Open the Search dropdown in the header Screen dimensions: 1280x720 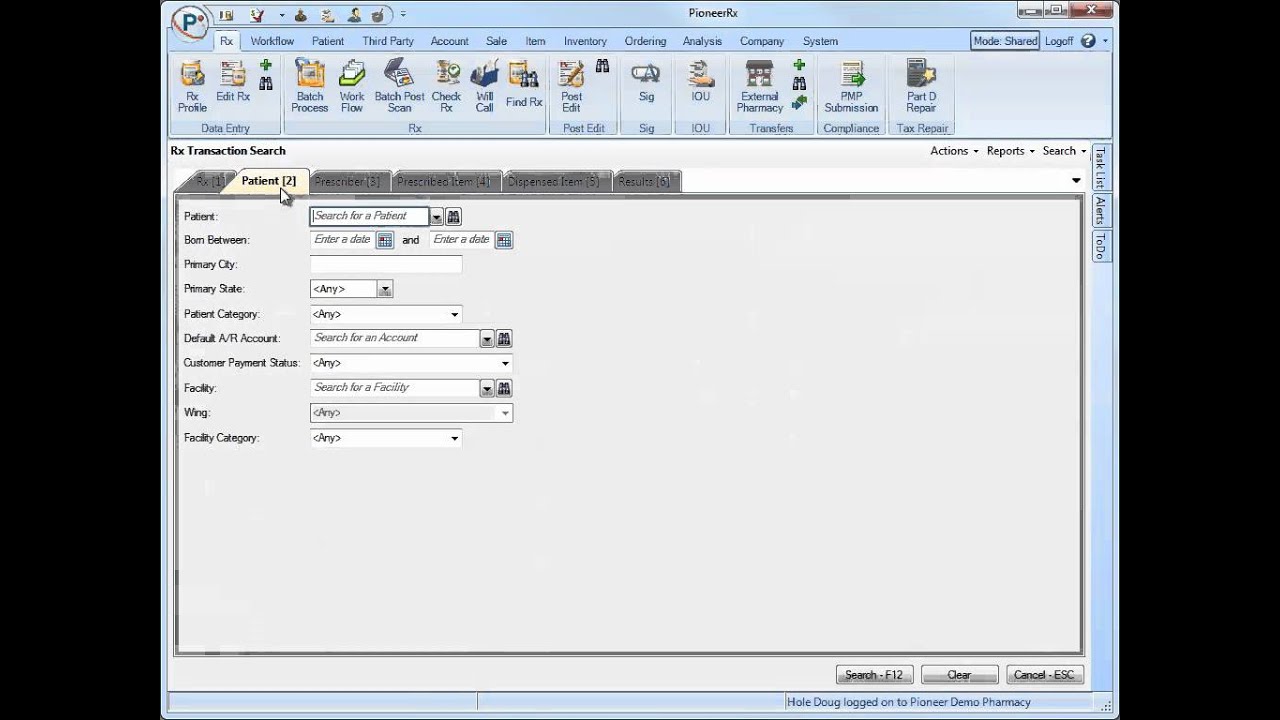[1064, 151]
